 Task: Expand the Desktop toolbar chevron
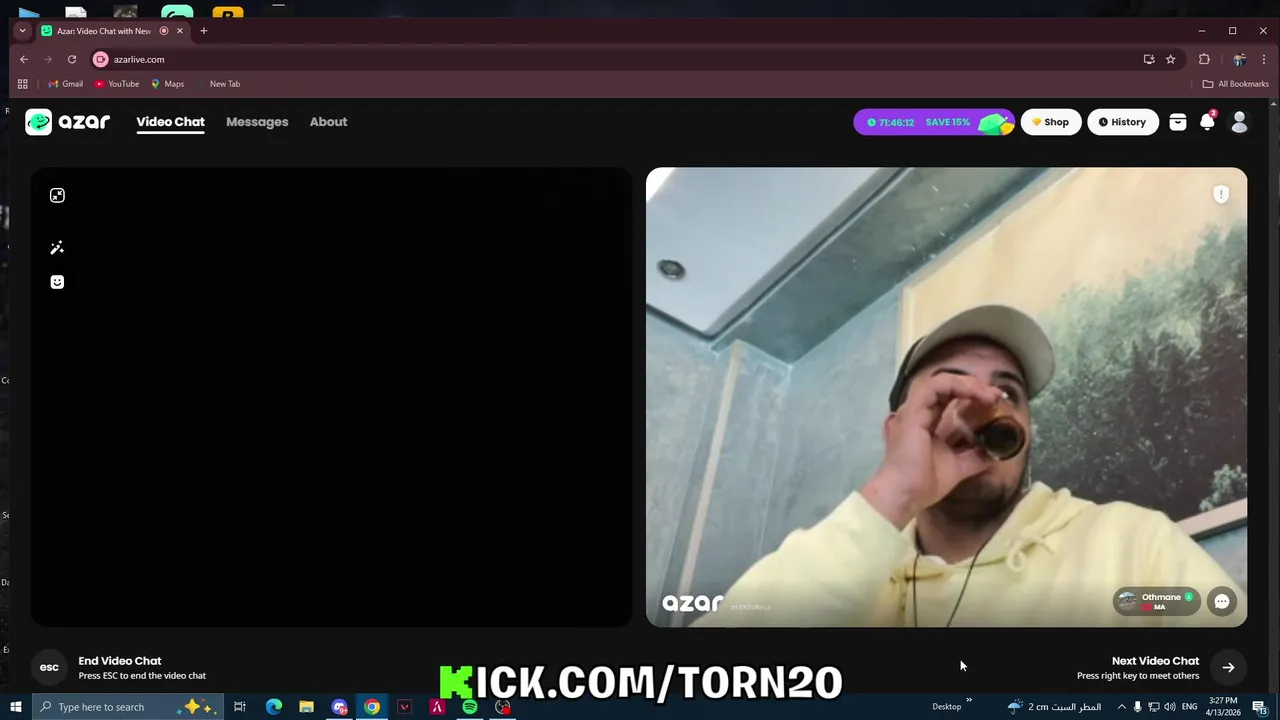tap(969, 701)
